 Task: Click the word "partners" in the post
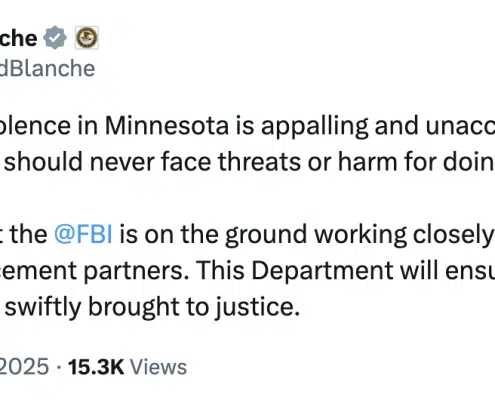point(134,272)
